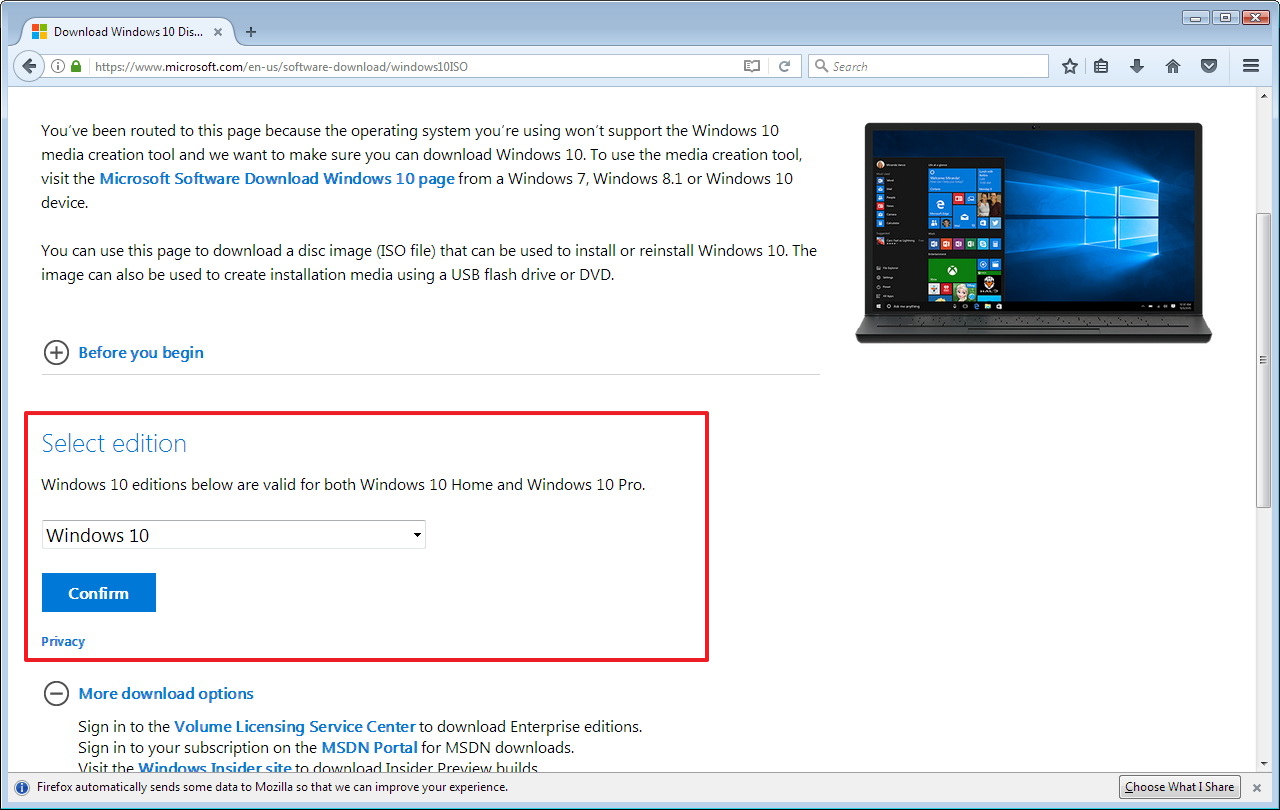Image resolution: width=1280 pixels, height=810 pixels.
Task: Open Volume Licensing Service Center link
Action: (295, 726)
